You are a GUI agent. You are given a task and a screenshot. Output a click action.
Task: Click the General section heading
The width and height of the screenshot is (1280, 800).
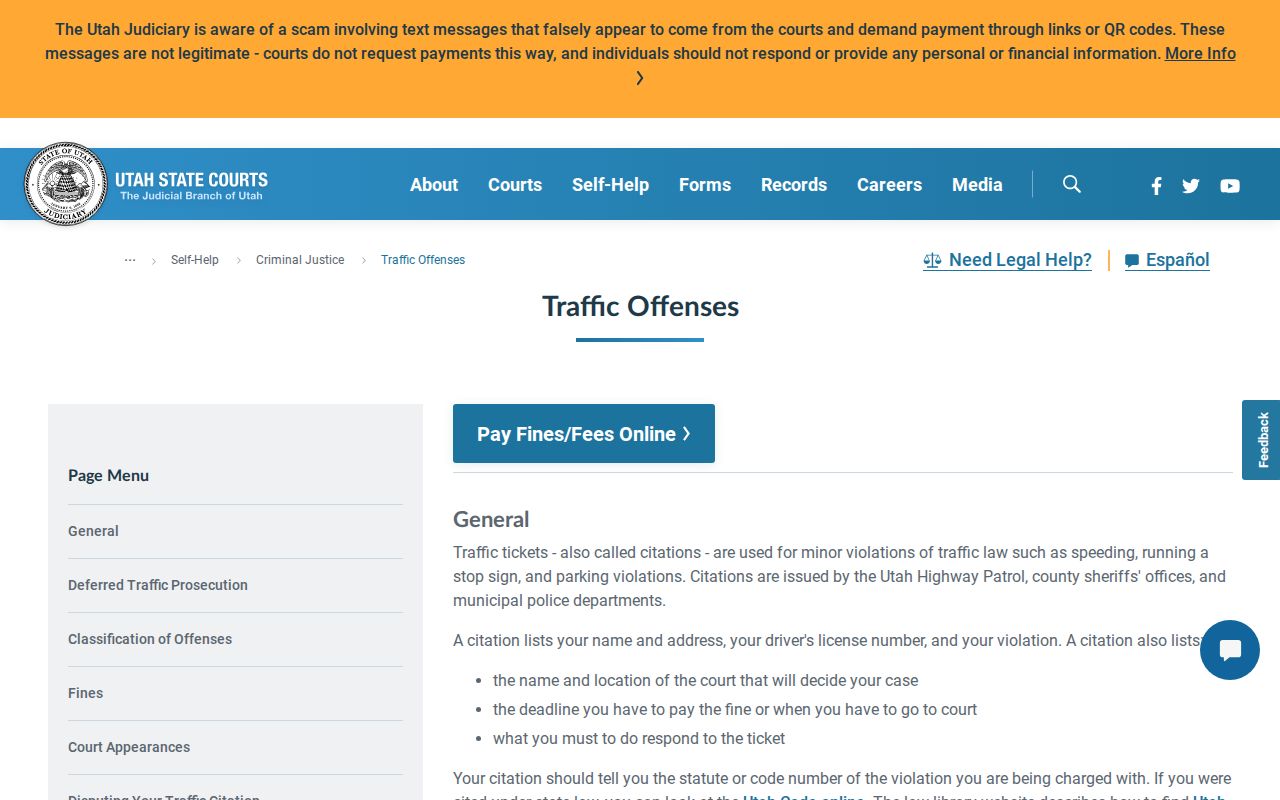491,519
